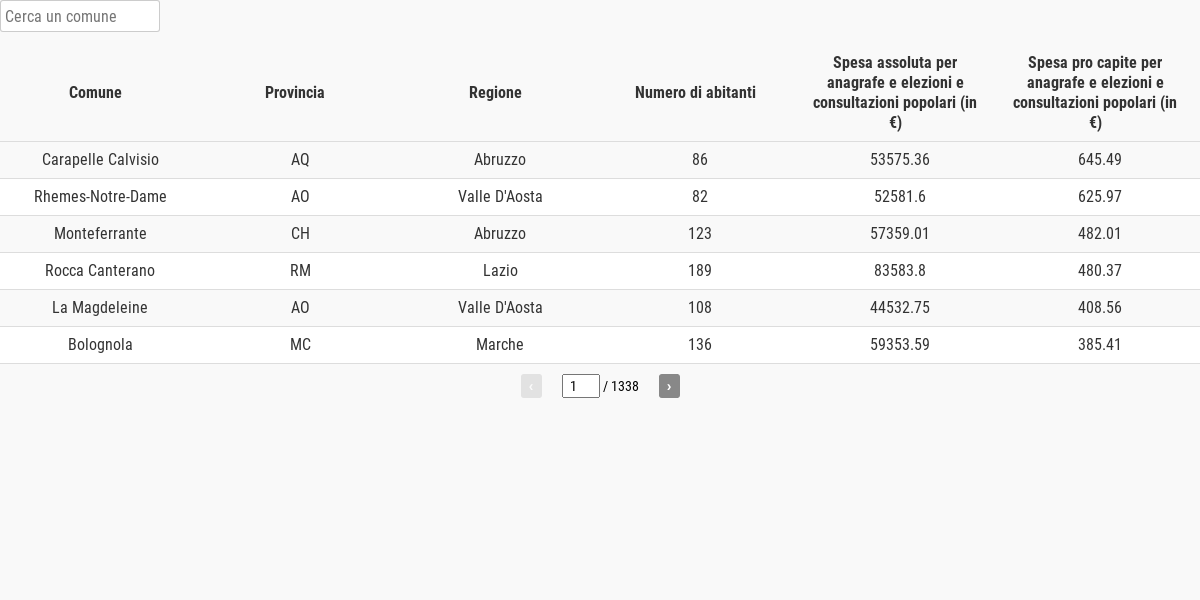Viewport: 1200px width, 600px height.
Task: Sort by Numero di abitanti header
Action: point(695,92)
